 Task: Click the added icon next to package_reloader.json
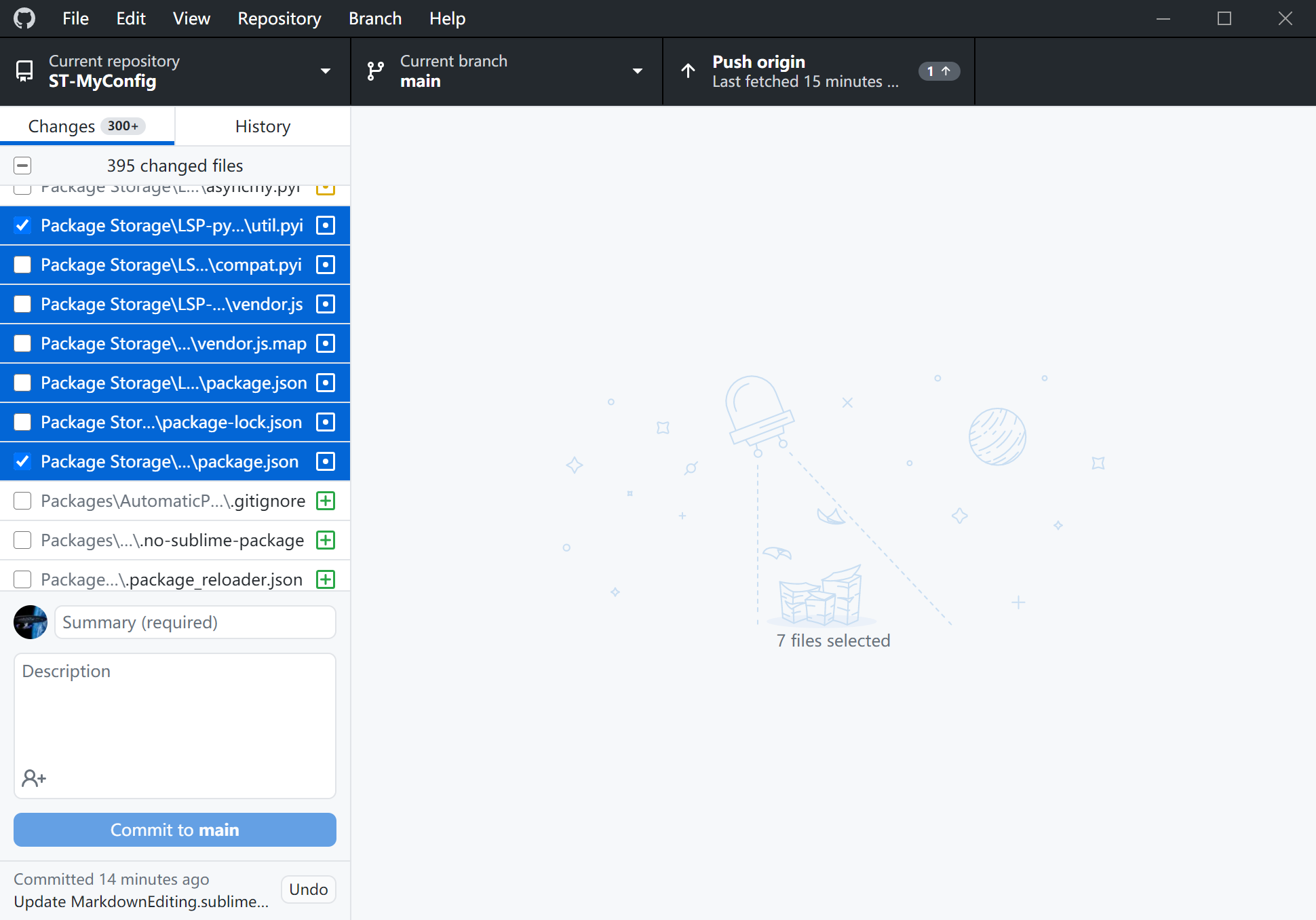coord(326,579)
